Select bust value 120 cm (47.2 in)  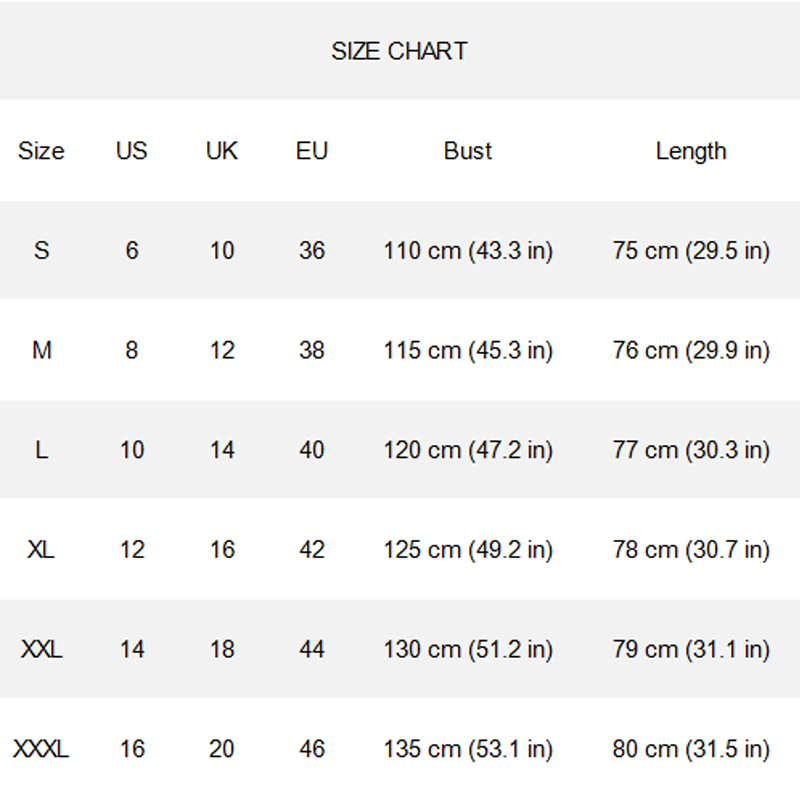tap(468, 450)
